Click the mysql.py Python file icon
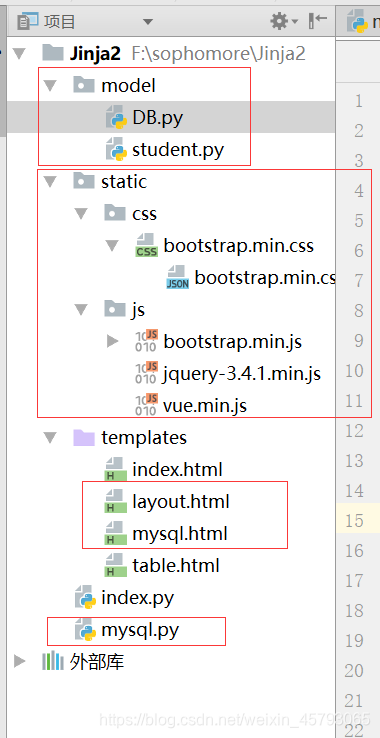Viewport: 380px width, 738px height. pyautogui.click(x=86, y=630)
